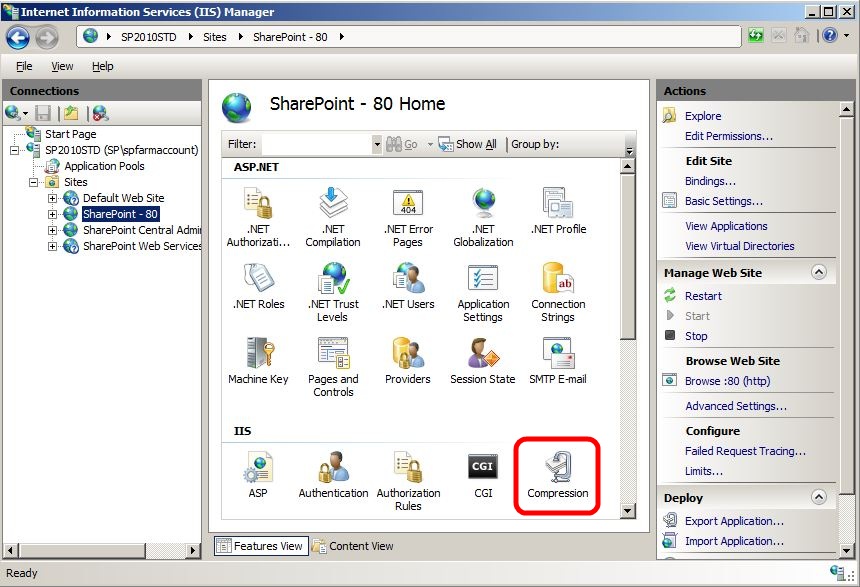Stop the web site

[x=696, y=336]
